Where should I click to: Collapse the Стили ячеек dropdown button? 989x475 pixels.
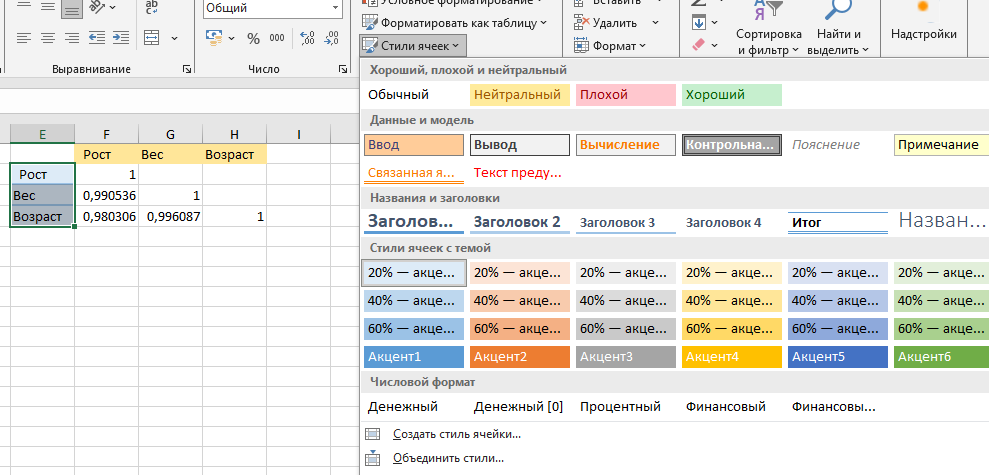pos(412,45)
